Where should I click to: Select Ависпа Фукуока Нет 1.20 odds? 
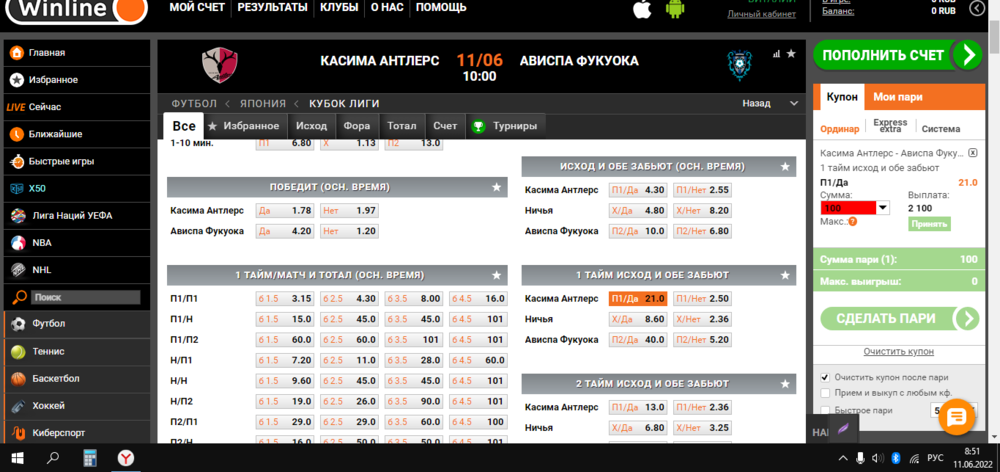pyautogui.click(x=350, y=231)
